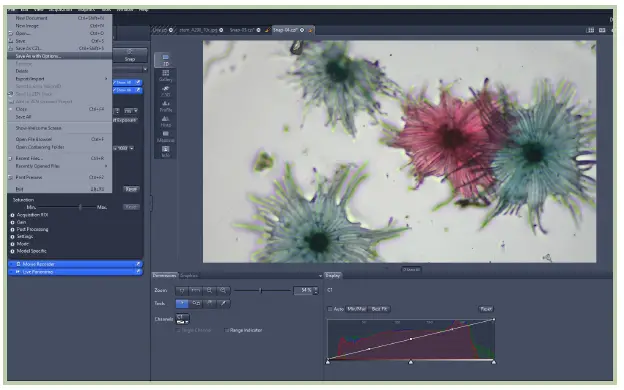Reset the Display histogram settings

[x=486, y=309]
